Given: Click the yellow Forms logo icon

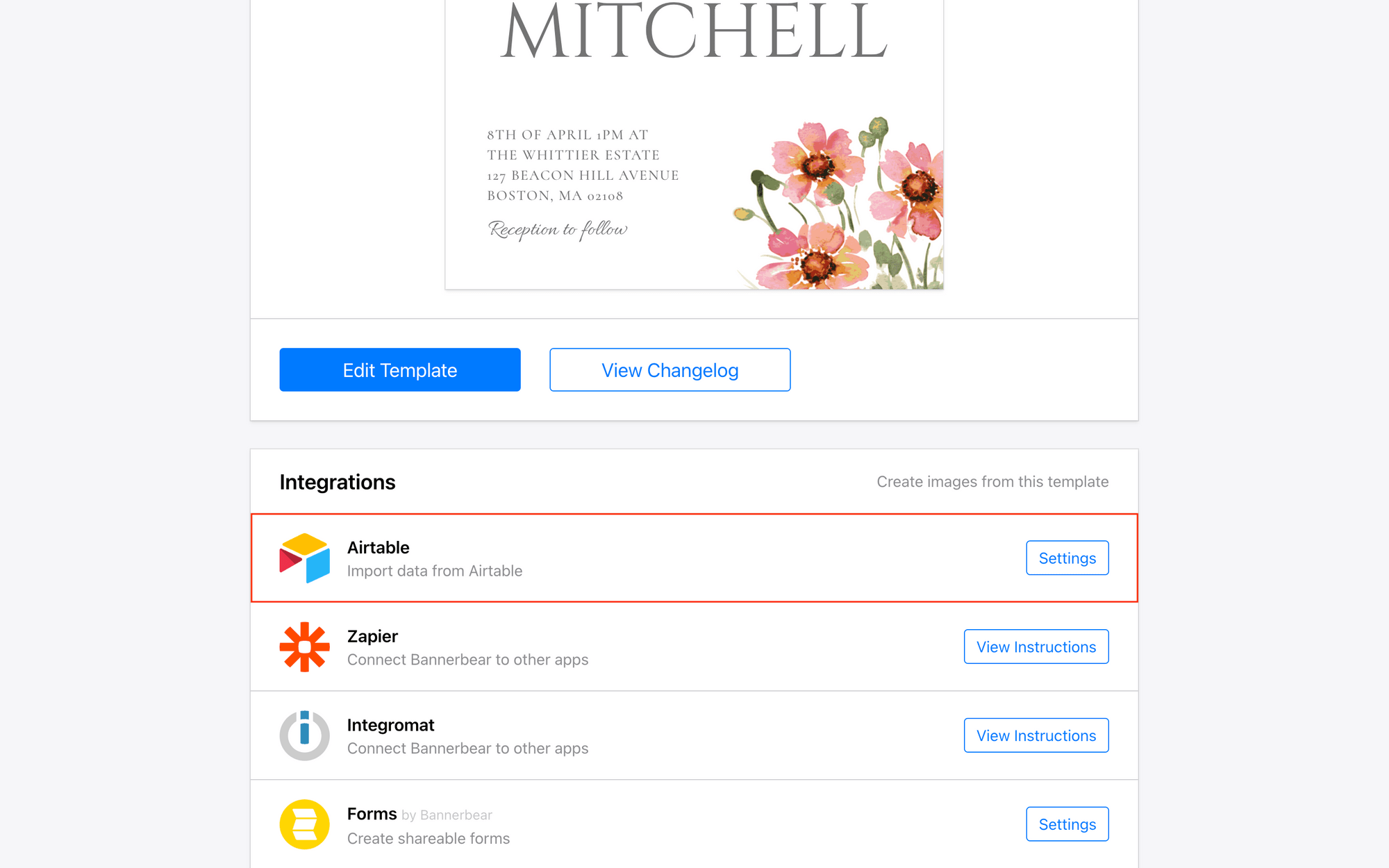Looking at the screenshot, I should pyautogui.click(x=304, y=824).
